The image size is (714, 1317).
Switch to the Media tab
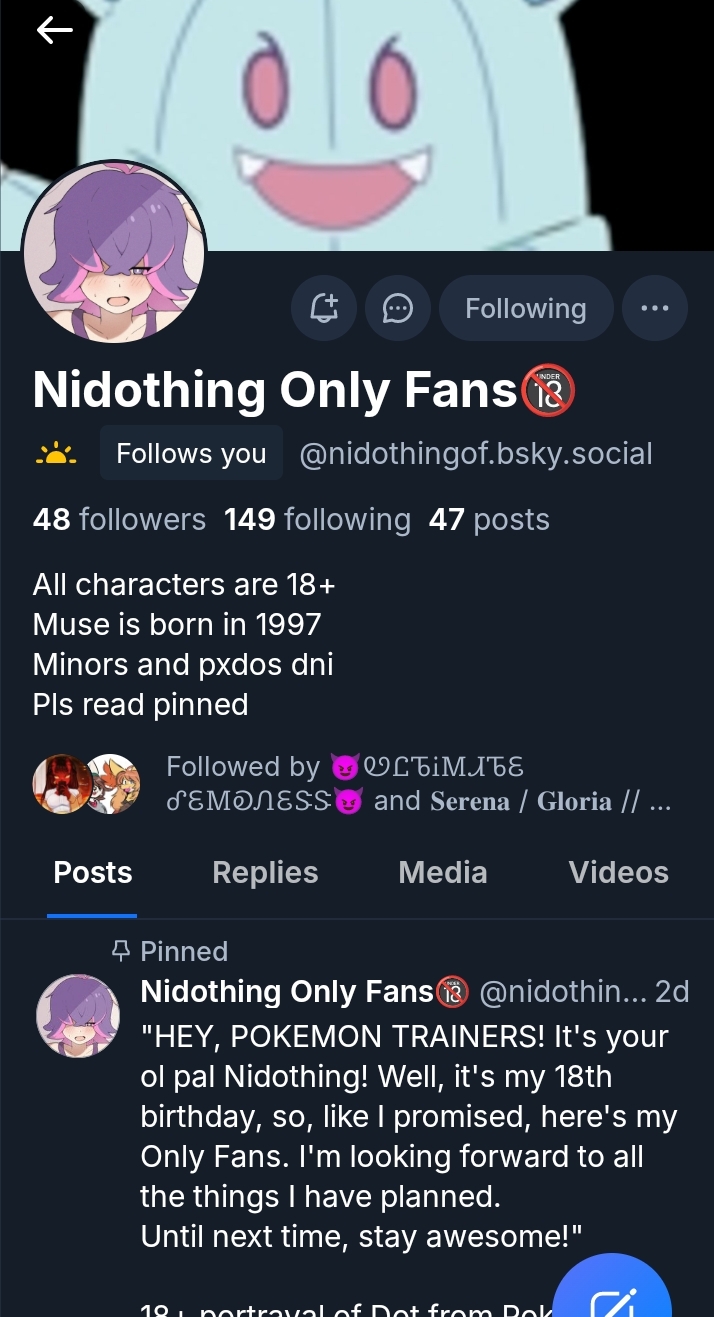pyautogui.click(x=443, y=872)
